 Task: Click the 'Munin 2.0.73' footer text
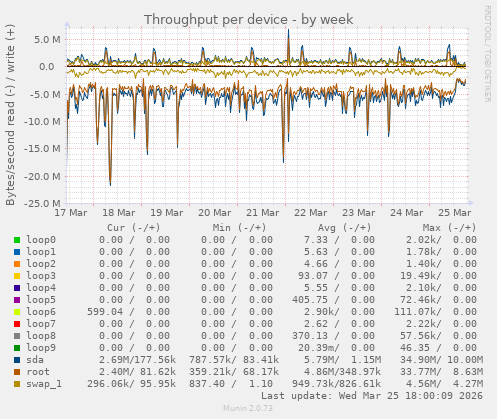click(248, 408)
